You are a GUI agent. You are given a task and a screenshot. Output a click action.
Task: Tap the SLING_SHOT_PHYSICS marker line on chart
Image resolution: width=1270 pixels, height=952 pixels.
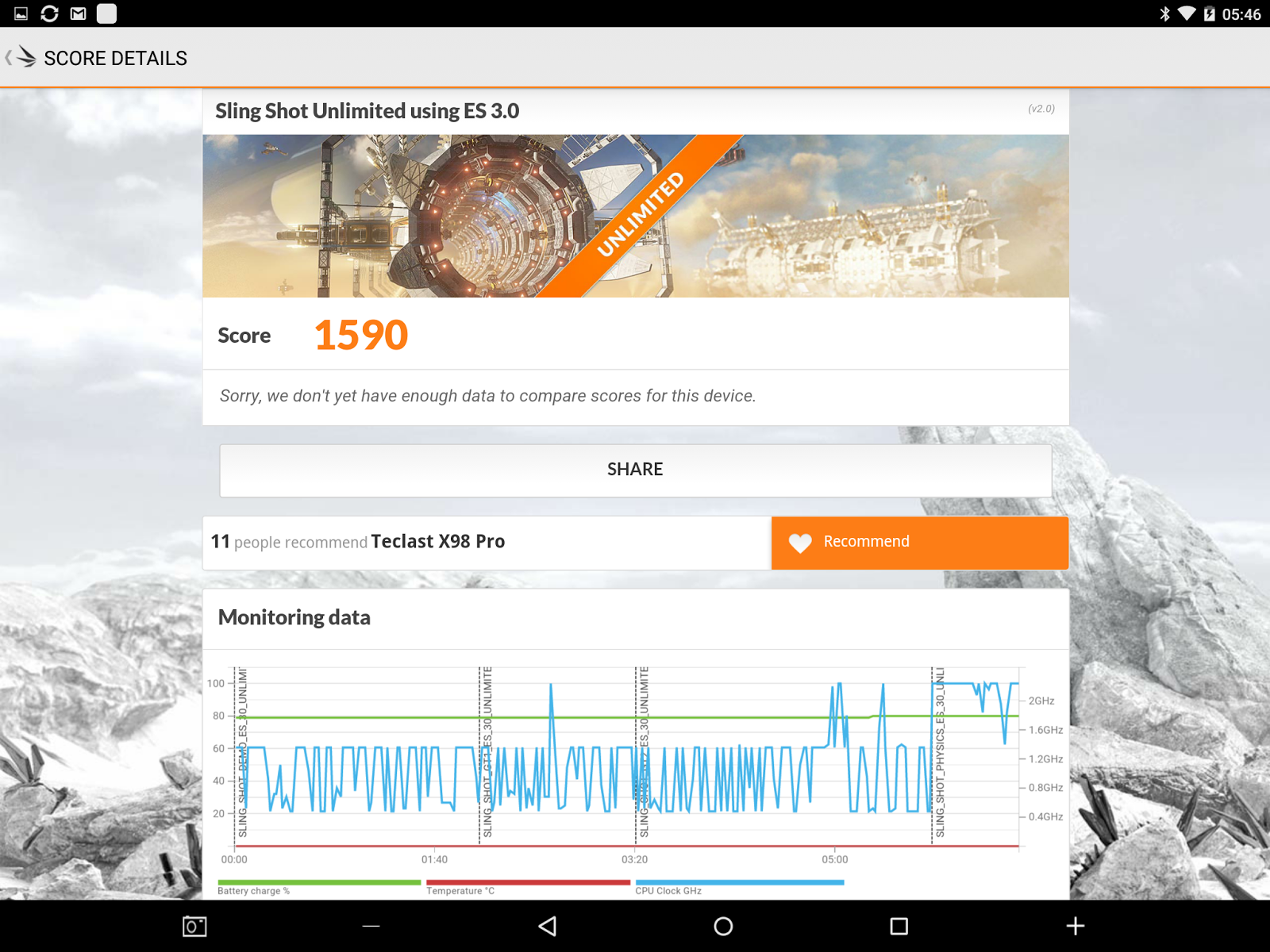[x=933, y=754]
